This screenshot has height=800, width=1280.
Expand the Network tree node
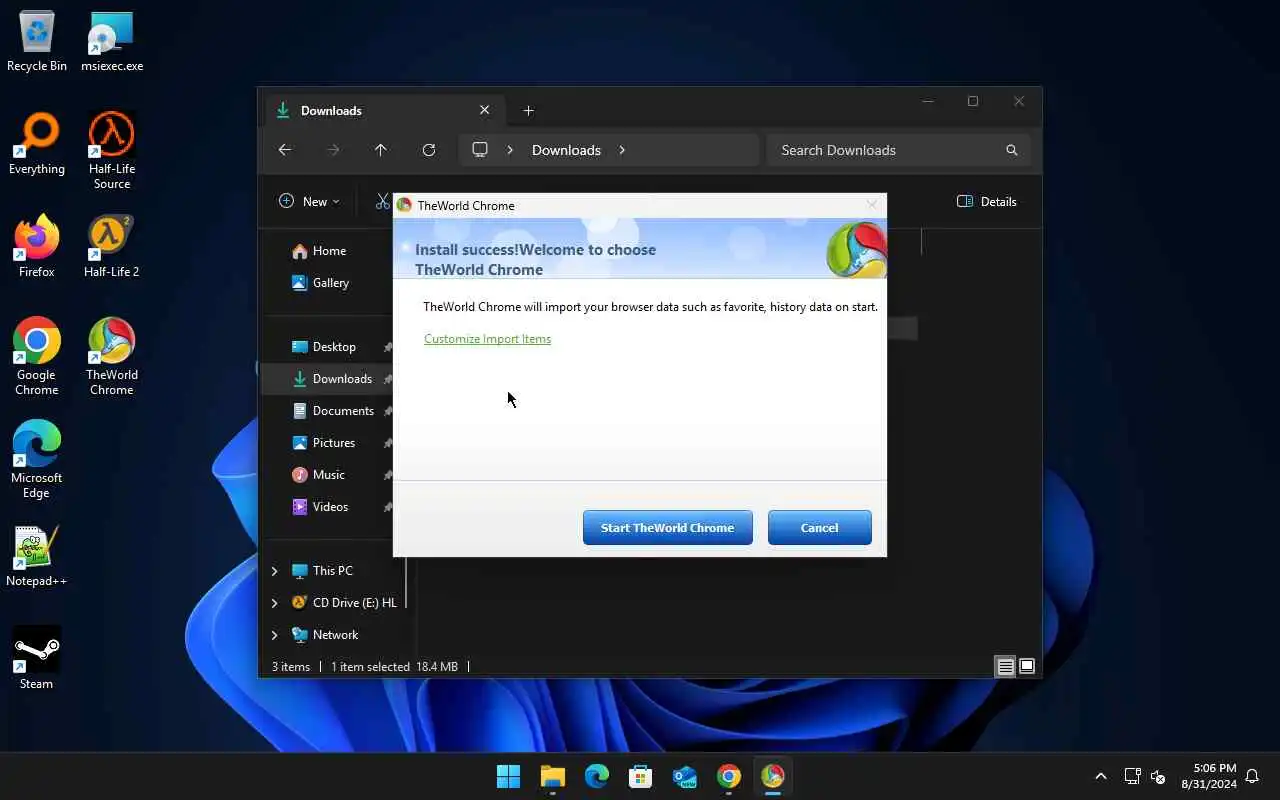click(x=274, y=635)
